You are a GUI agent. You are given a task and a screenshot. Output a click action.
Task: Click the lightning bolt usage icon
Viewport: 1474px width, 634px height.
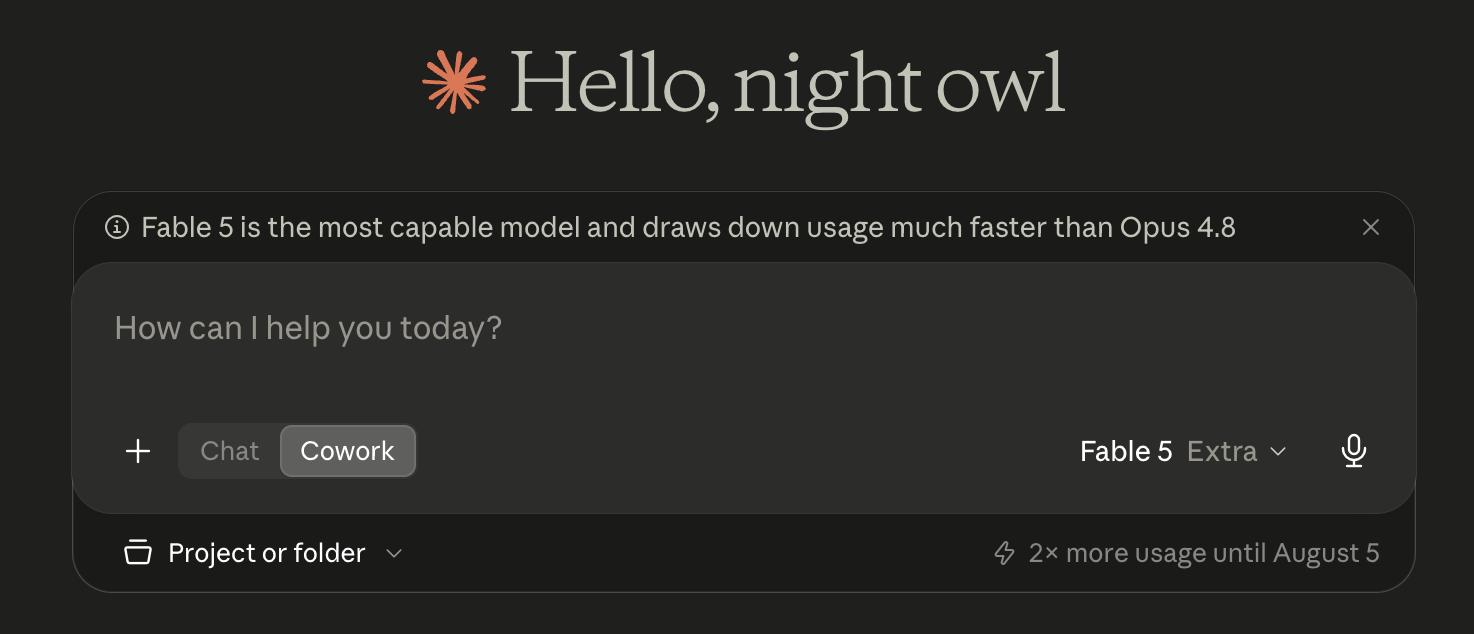click(1004, 553)
